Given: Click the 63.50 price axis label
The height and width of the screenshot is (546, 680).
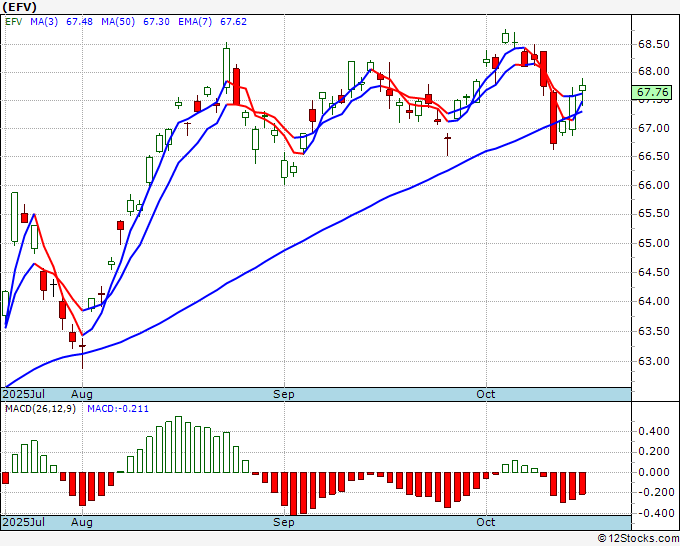Looking at the screenshot, I should (x=653, y=331).
